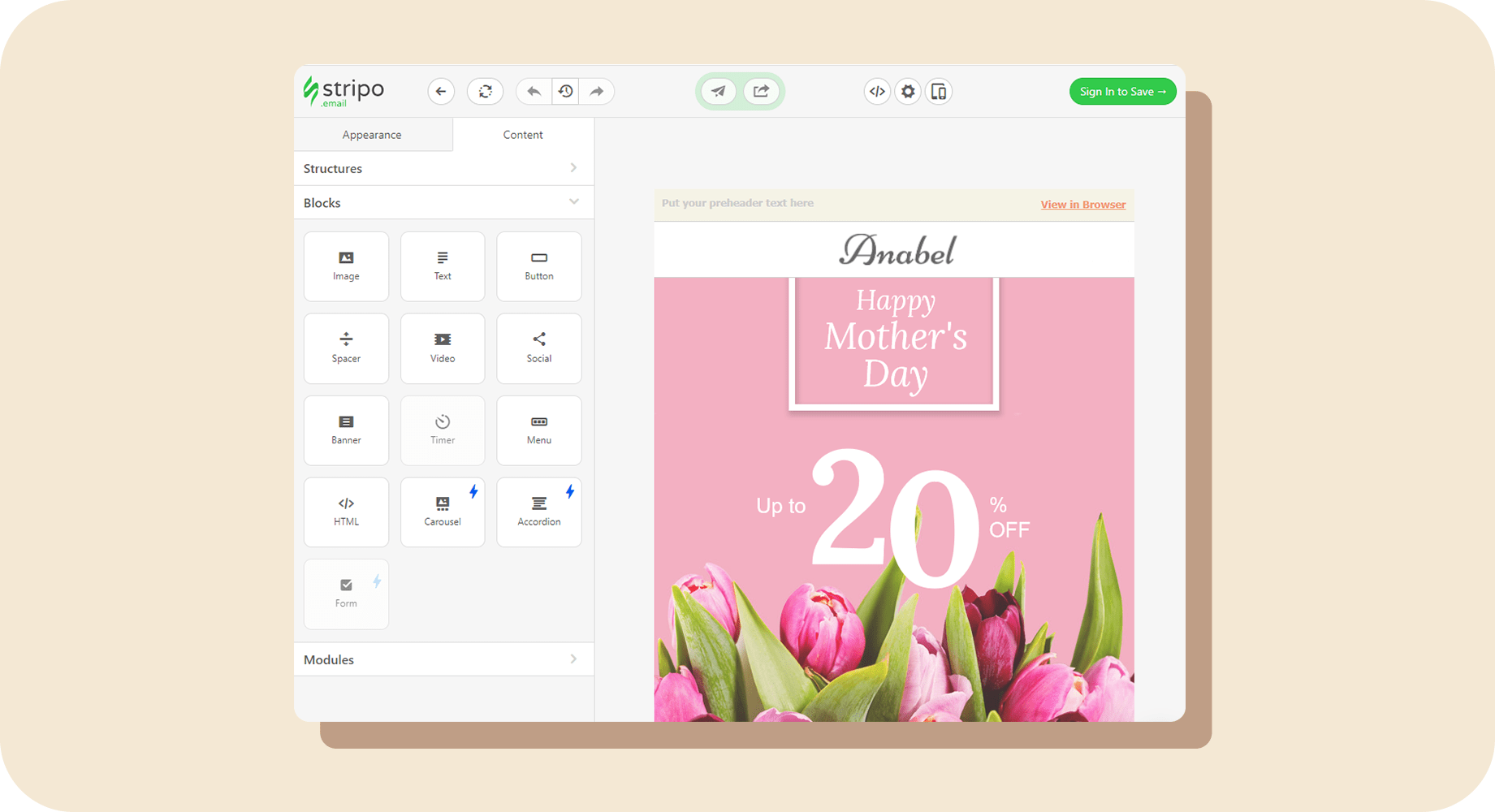Open the export share icon

[761, 92]
